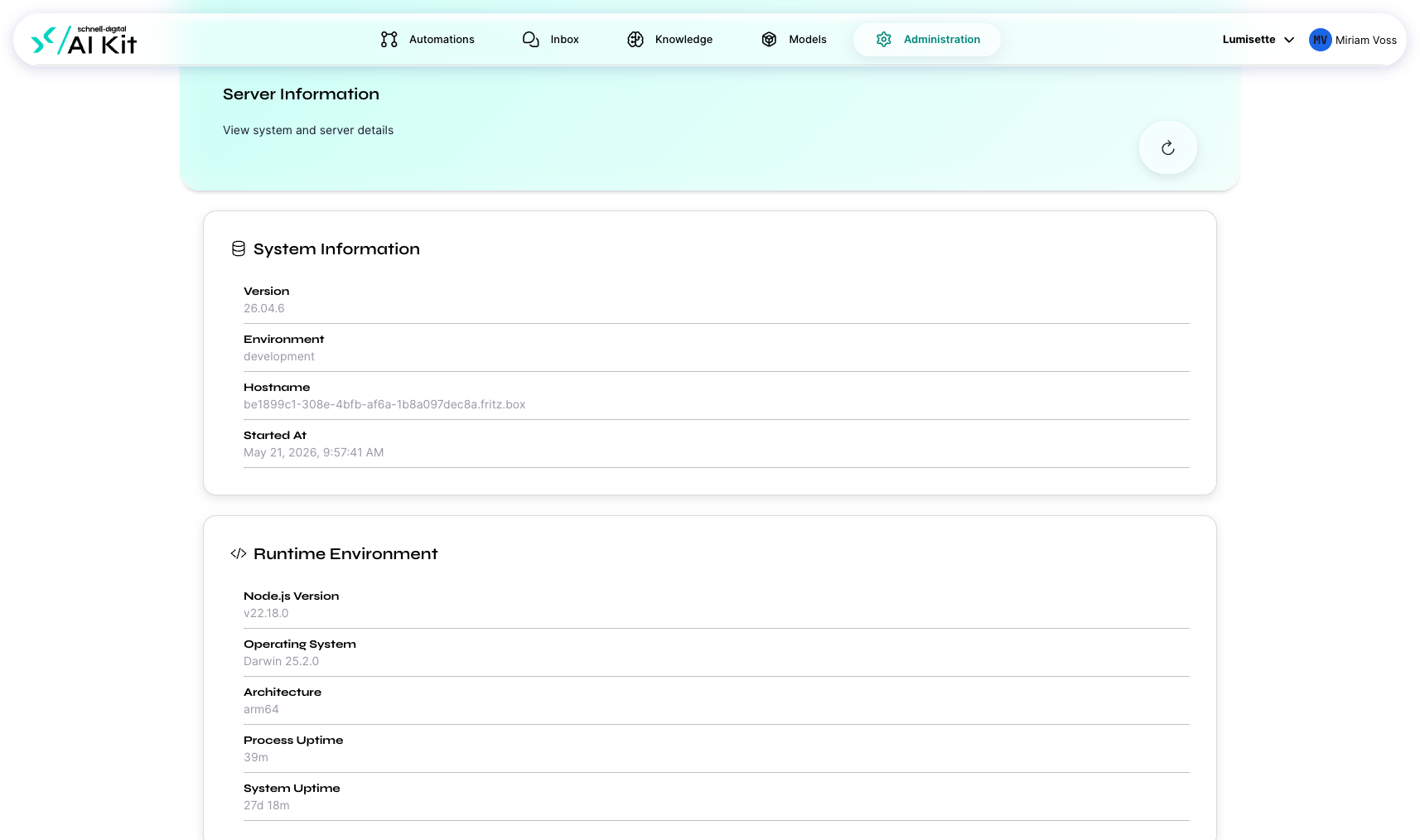This screenshot has width=1420, height=840.
Task: Click the Node.js Version label
Action: 292,596
